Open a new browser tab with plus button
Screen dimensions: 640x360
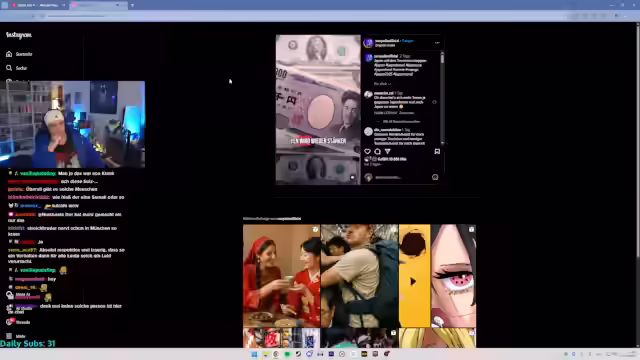[x=132, y=5]
